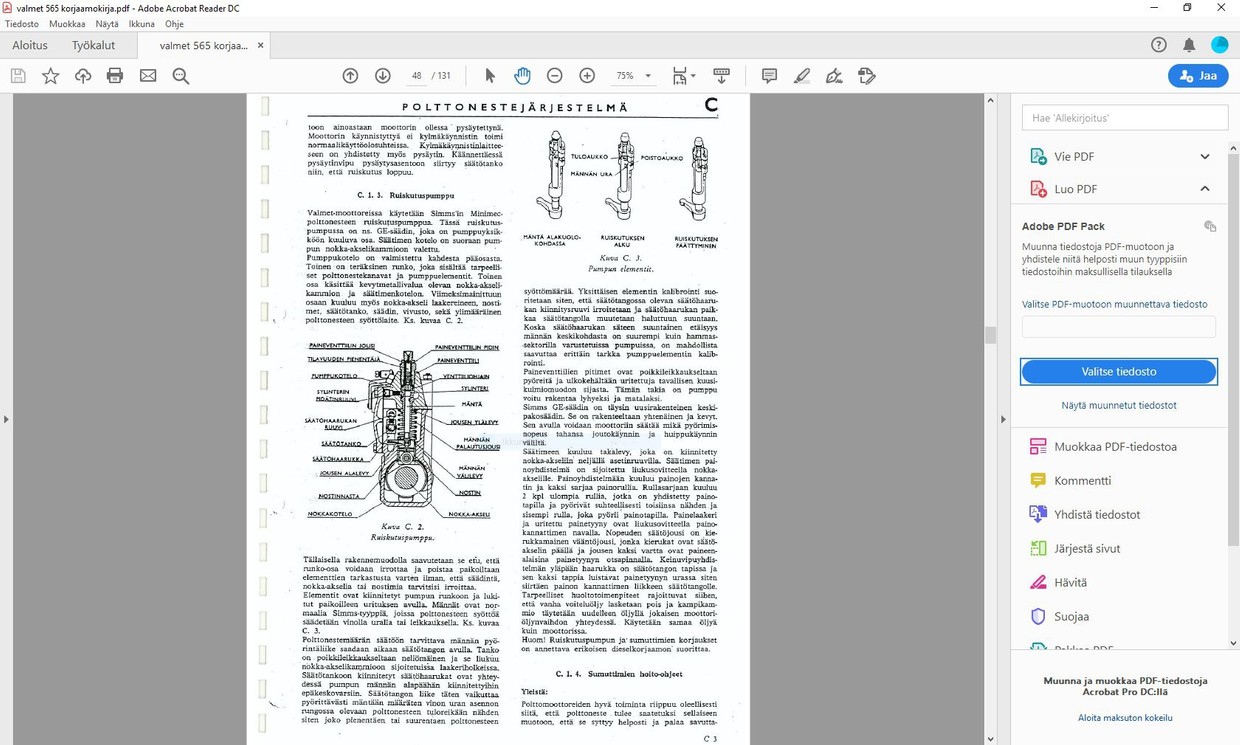Expand the Vie PDF section
Viewport: 1240px width, 745px height.
1205,156
